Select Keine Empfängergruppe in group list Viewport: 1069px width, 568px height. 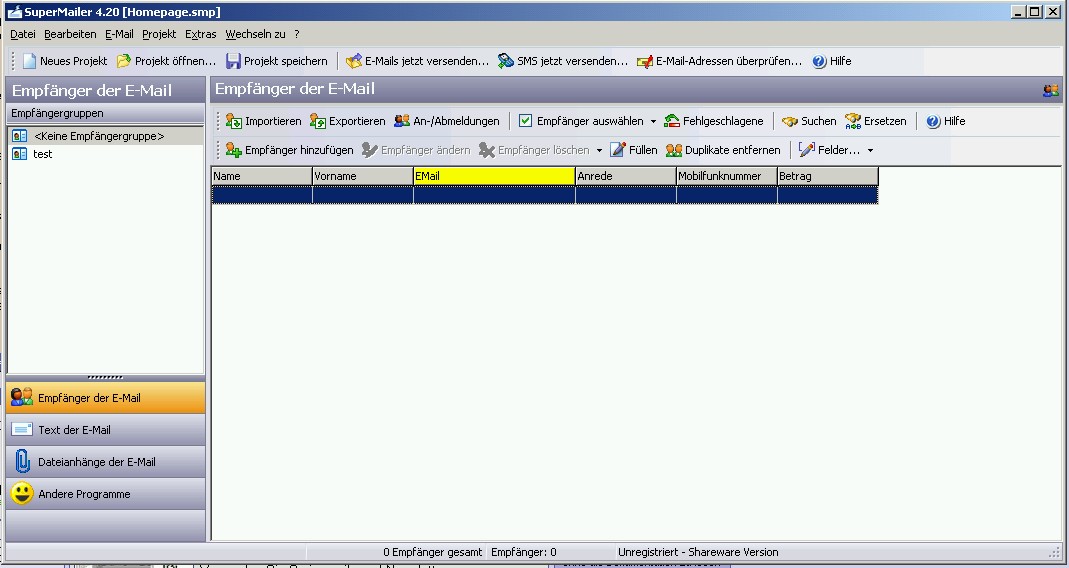(106, 136)
